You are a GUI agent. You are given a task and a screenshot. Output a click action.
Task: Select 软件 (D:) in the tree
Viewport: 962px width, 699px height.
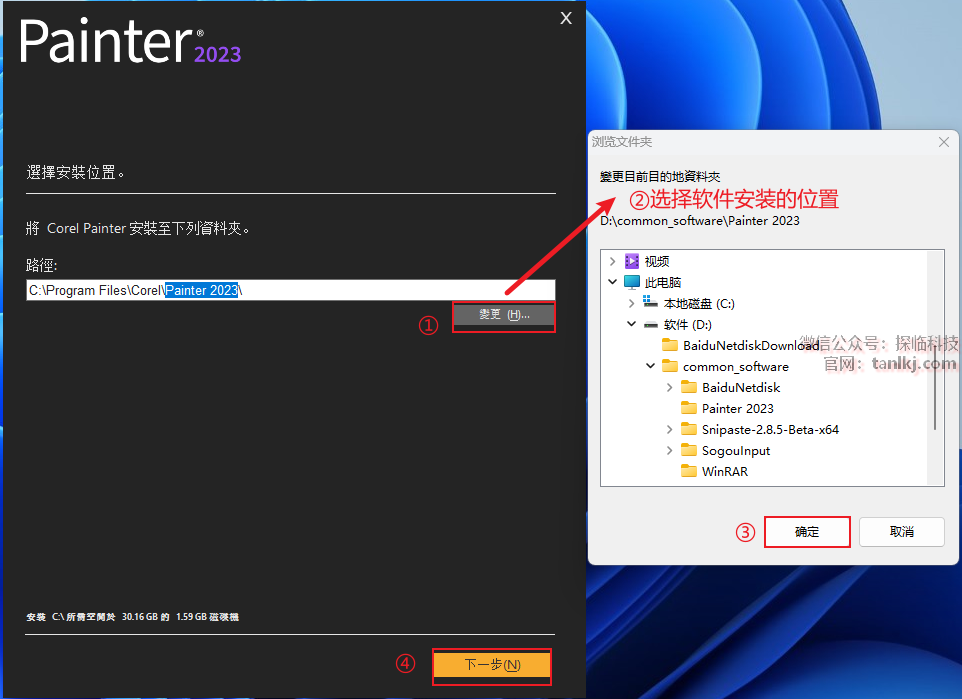688,325
